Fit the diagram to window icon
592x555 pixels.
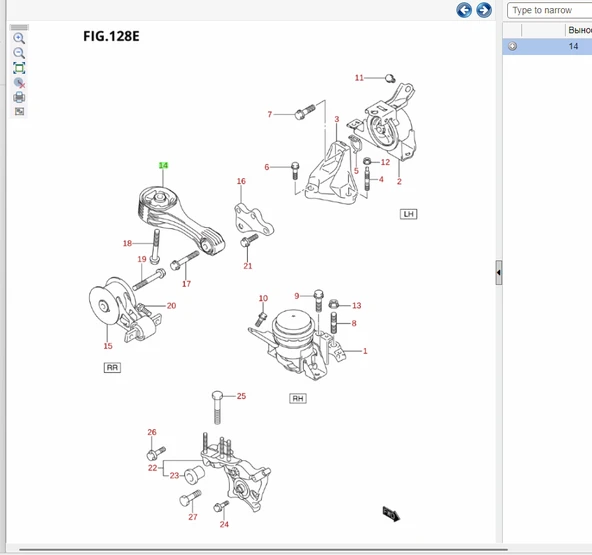pos(19,68)
